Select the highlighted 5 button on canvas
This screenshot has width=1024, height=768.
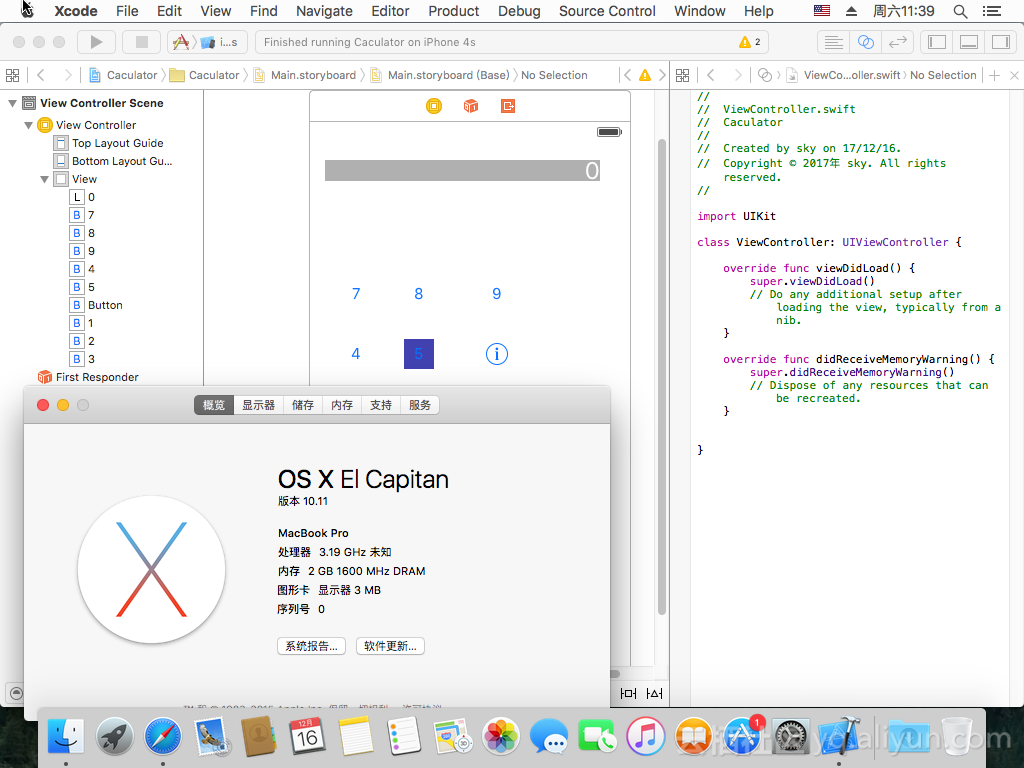pyautogui.click(x=419, y=354)
